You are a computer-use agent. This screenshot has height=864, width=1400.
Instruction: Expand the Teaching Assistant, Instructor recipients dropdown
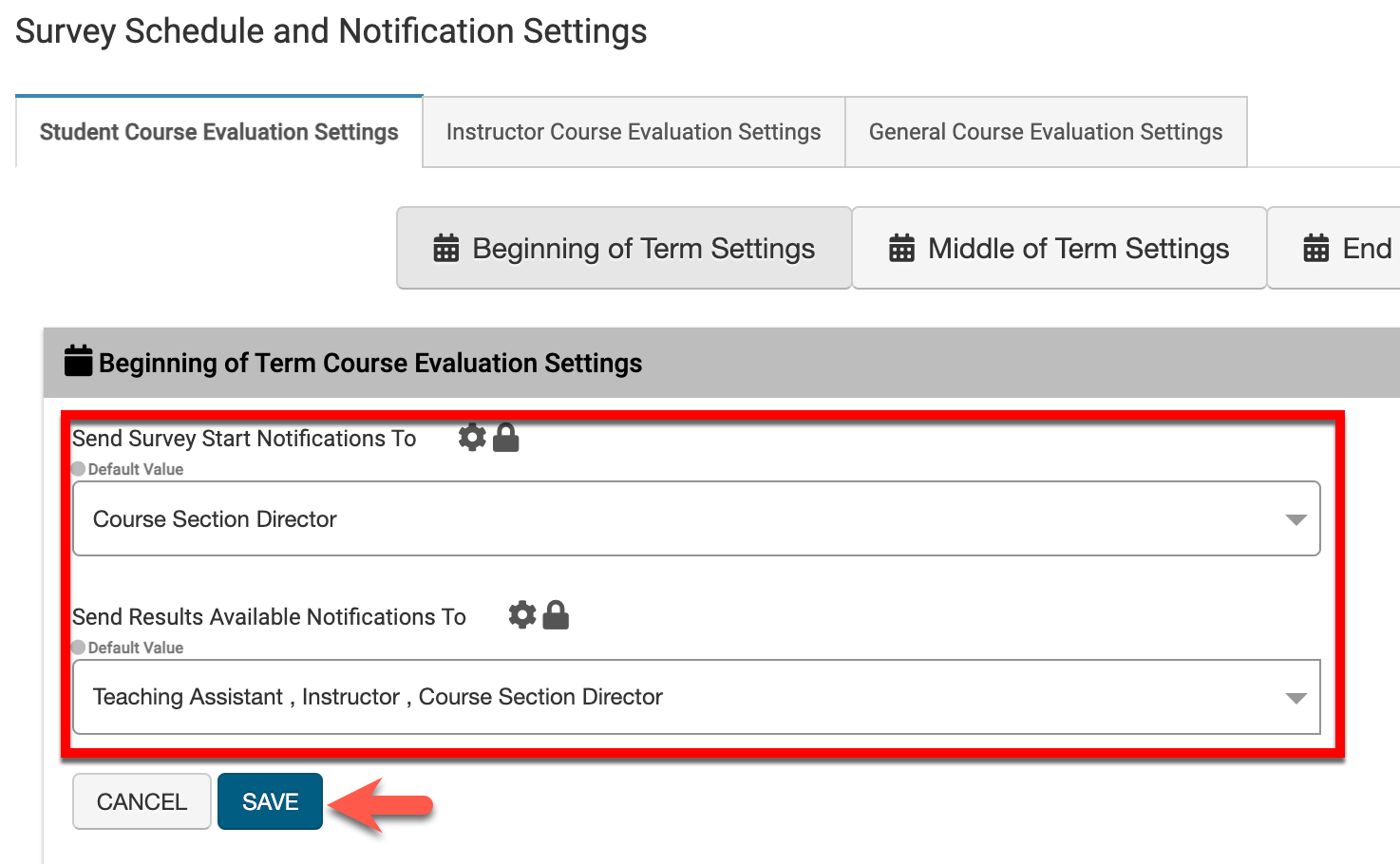tap(695, 697)
